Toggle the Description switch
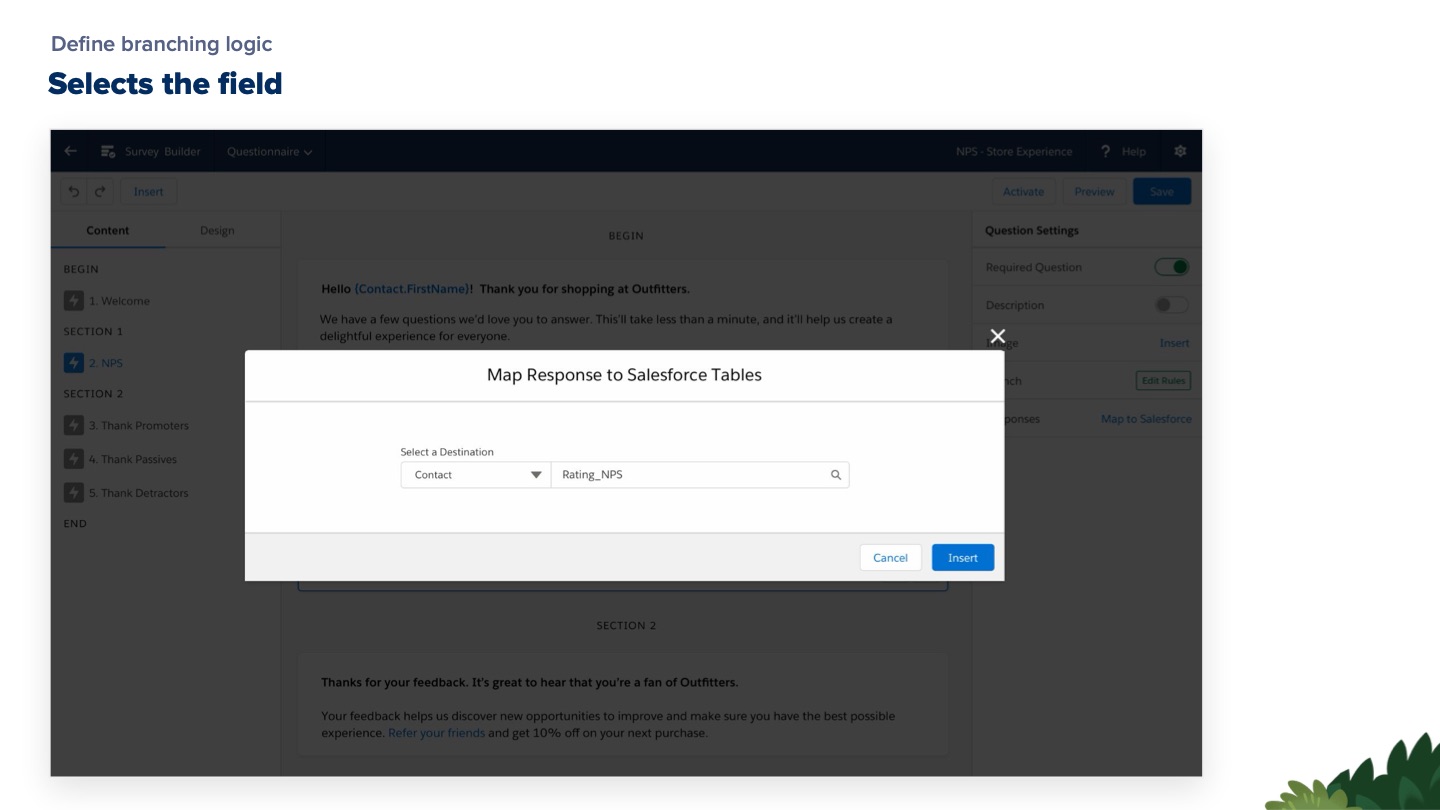The width and height of the screenshot is (1440, 810). 1172,305
